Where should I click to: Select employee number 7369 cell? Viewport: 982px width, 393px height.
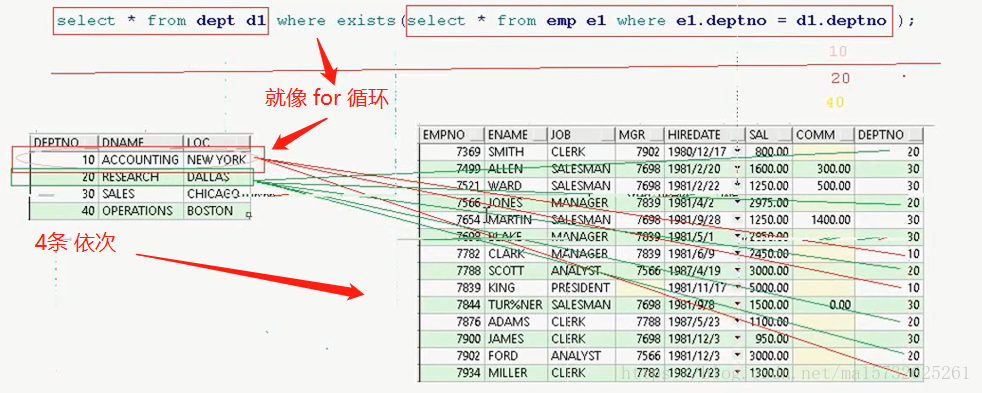click(x=452, y=151)
